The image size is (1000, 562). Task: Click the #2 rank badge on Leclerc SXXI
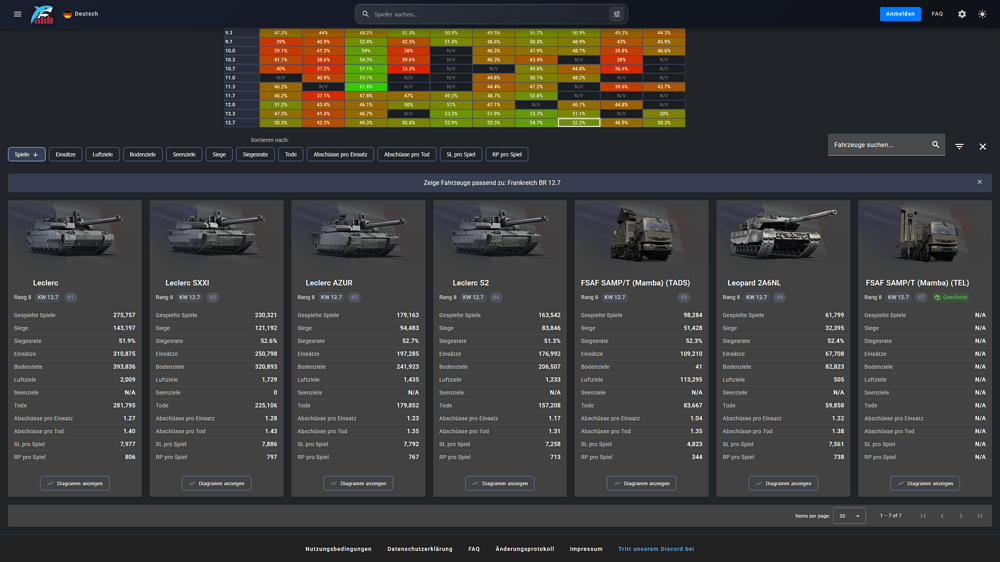click(212, 297)
